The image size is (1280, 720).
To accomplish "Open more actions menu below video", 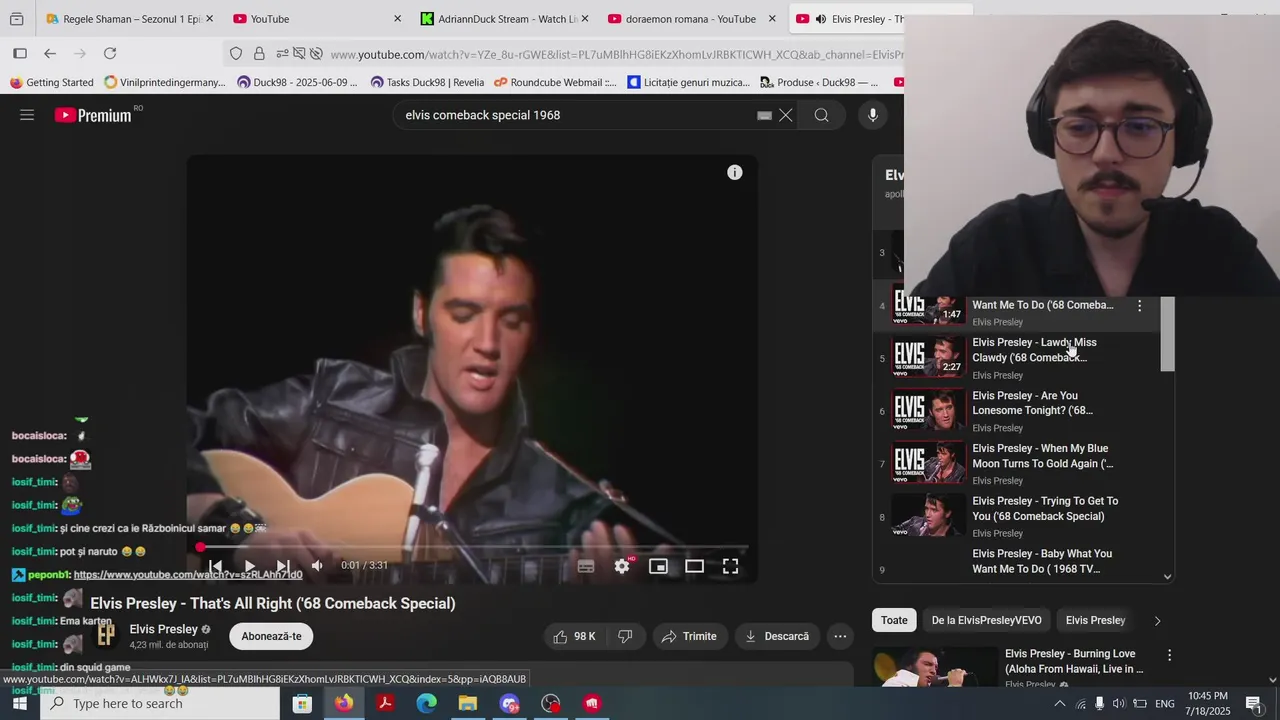I will click(x=840, y=636).
